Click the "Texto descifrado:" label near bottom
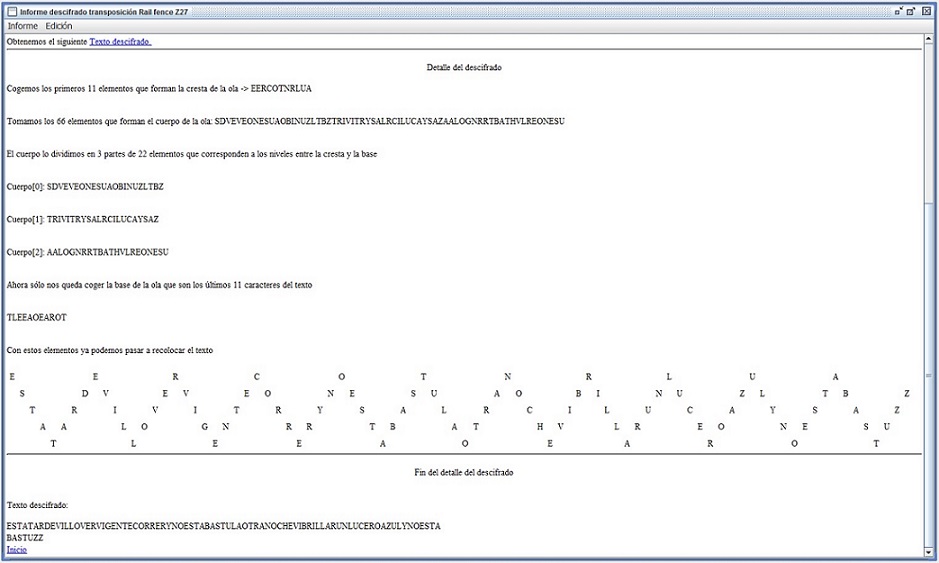Screen dimensions: 939x563 pos(37,506)
